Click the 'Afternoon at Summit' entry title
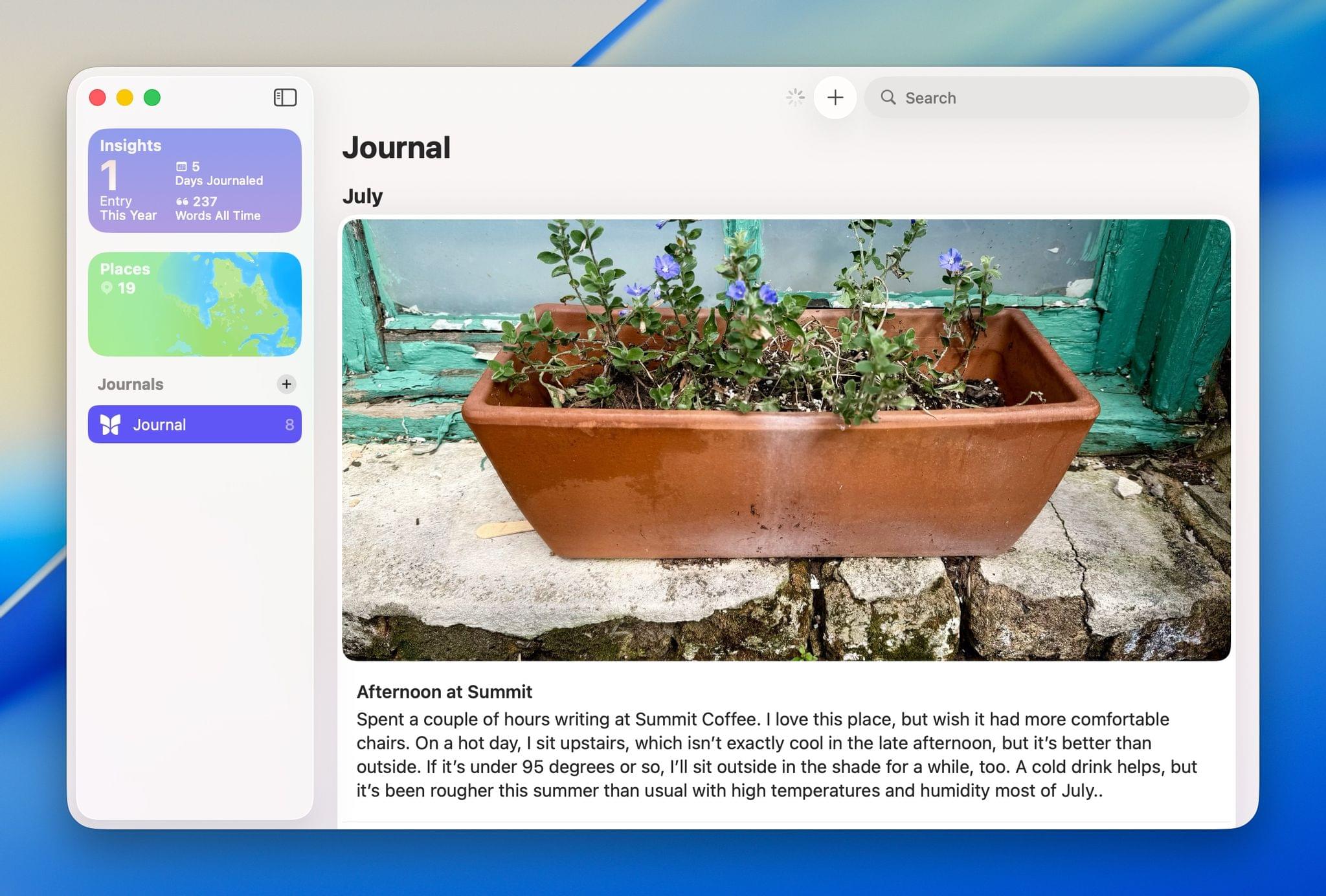Image resolution: width=1326 pixels, height=896 pixels. [444, 692]
